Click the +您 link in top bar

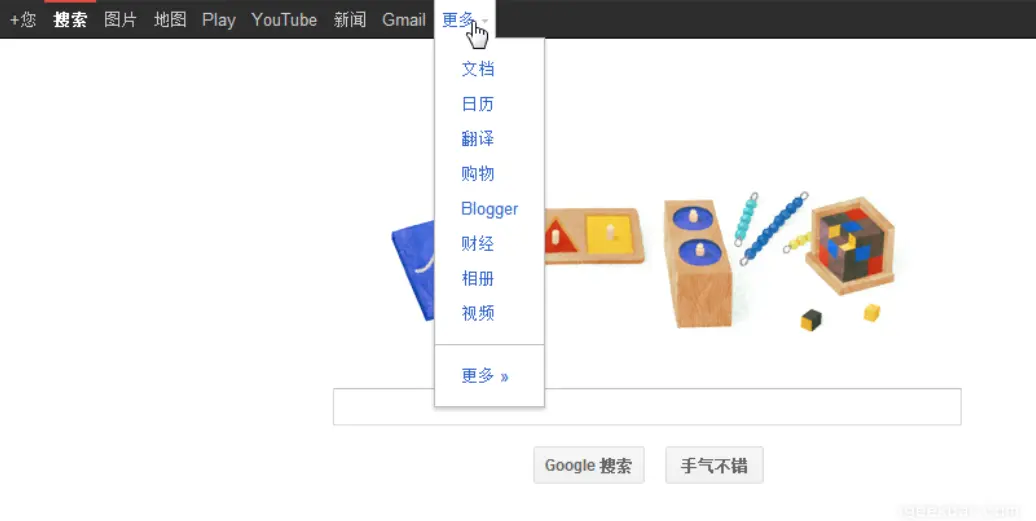[x=23, y=20]
